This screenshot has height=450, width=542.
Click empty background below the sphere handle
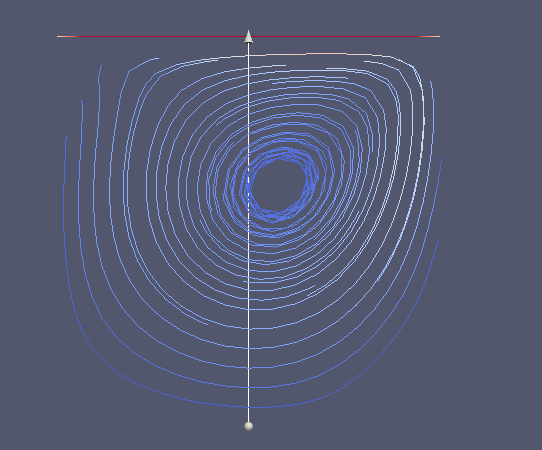[248, 441]
